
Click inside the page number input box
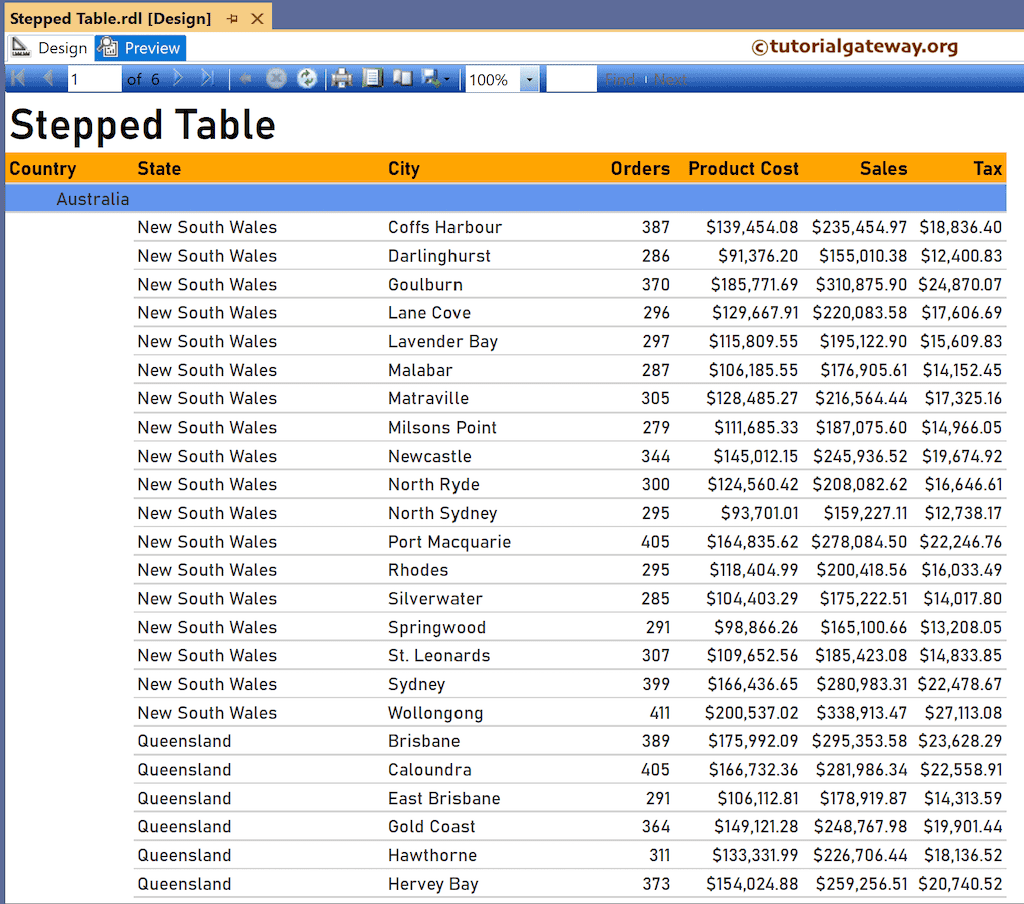[x=93, y=78]
